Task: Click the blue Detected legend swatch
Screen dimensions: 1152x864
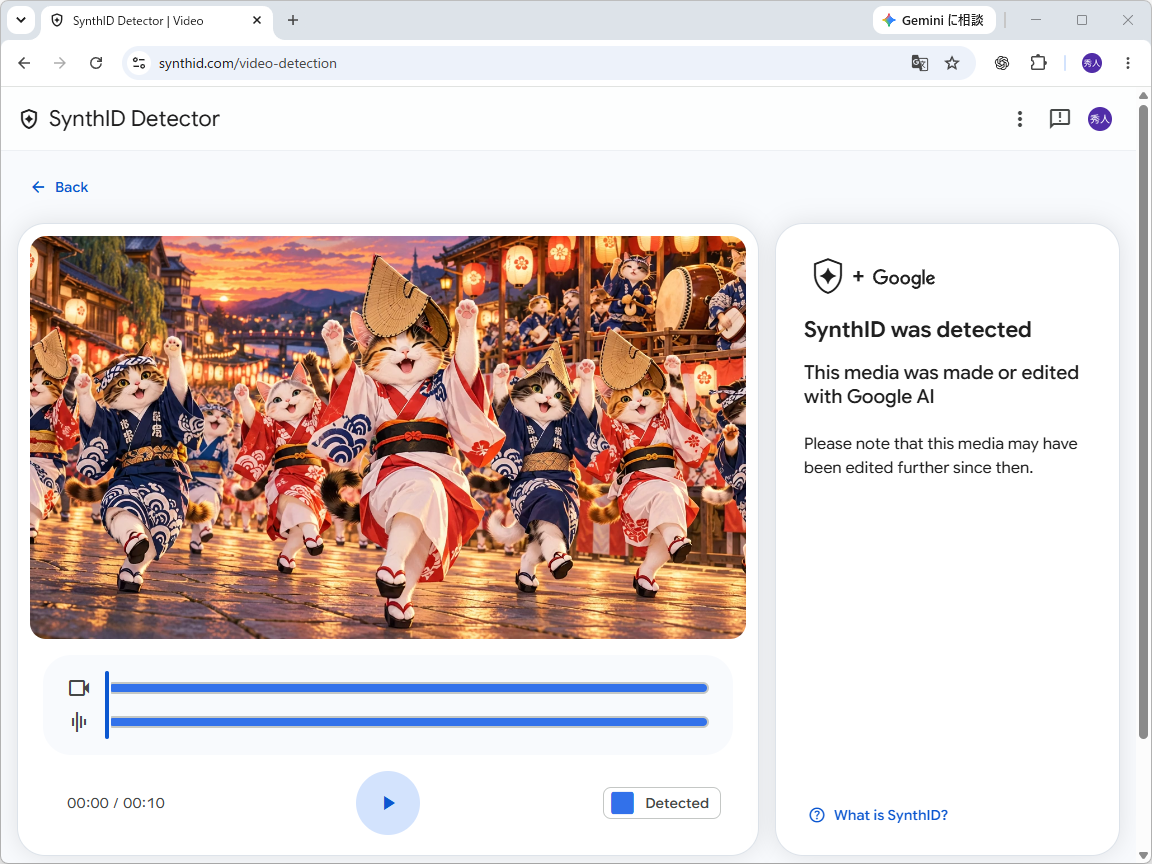Action: click(622, 803)
